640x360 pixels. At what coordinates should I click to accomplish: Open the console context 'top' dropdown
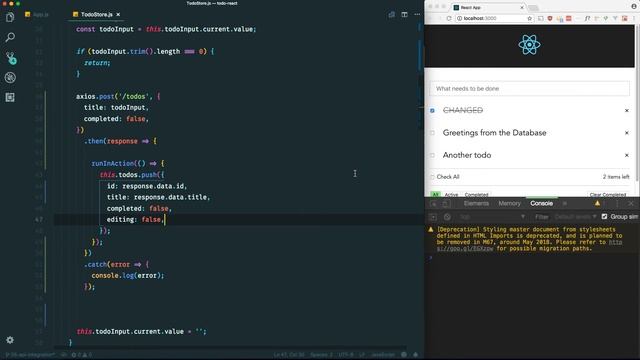(492, 217)
